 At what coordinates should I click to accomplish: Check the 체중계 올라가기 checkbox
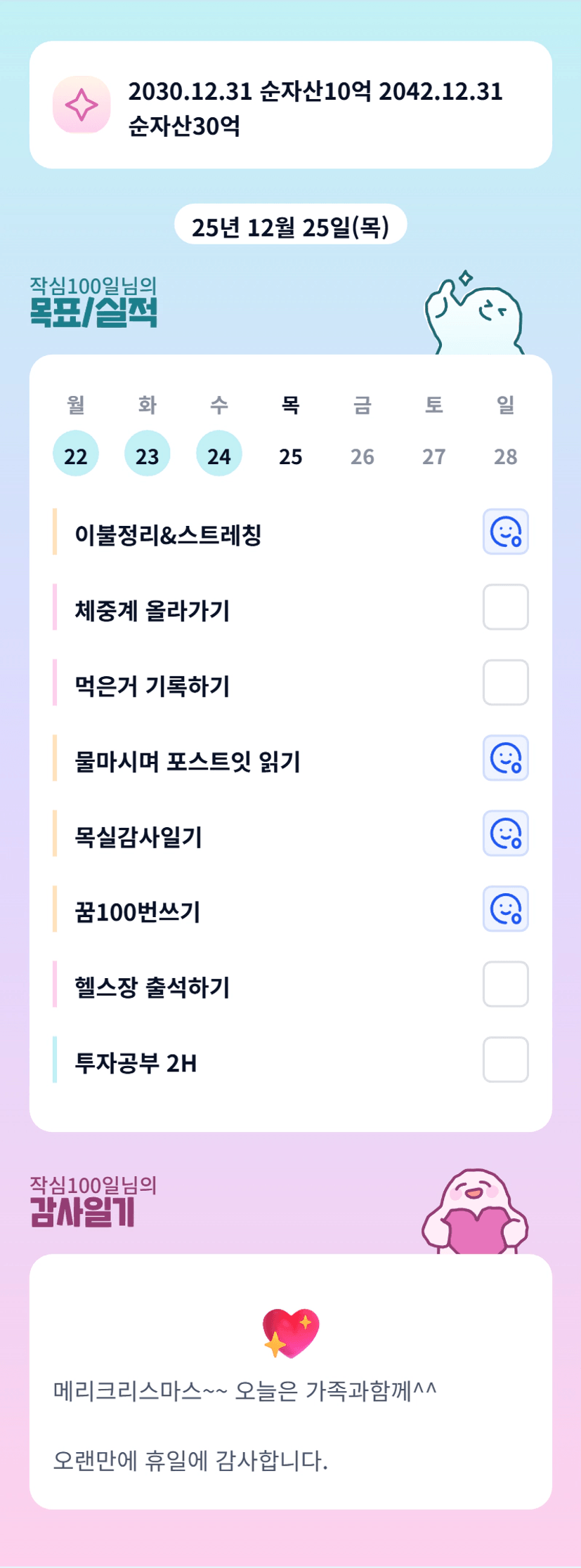click(505, 607)
